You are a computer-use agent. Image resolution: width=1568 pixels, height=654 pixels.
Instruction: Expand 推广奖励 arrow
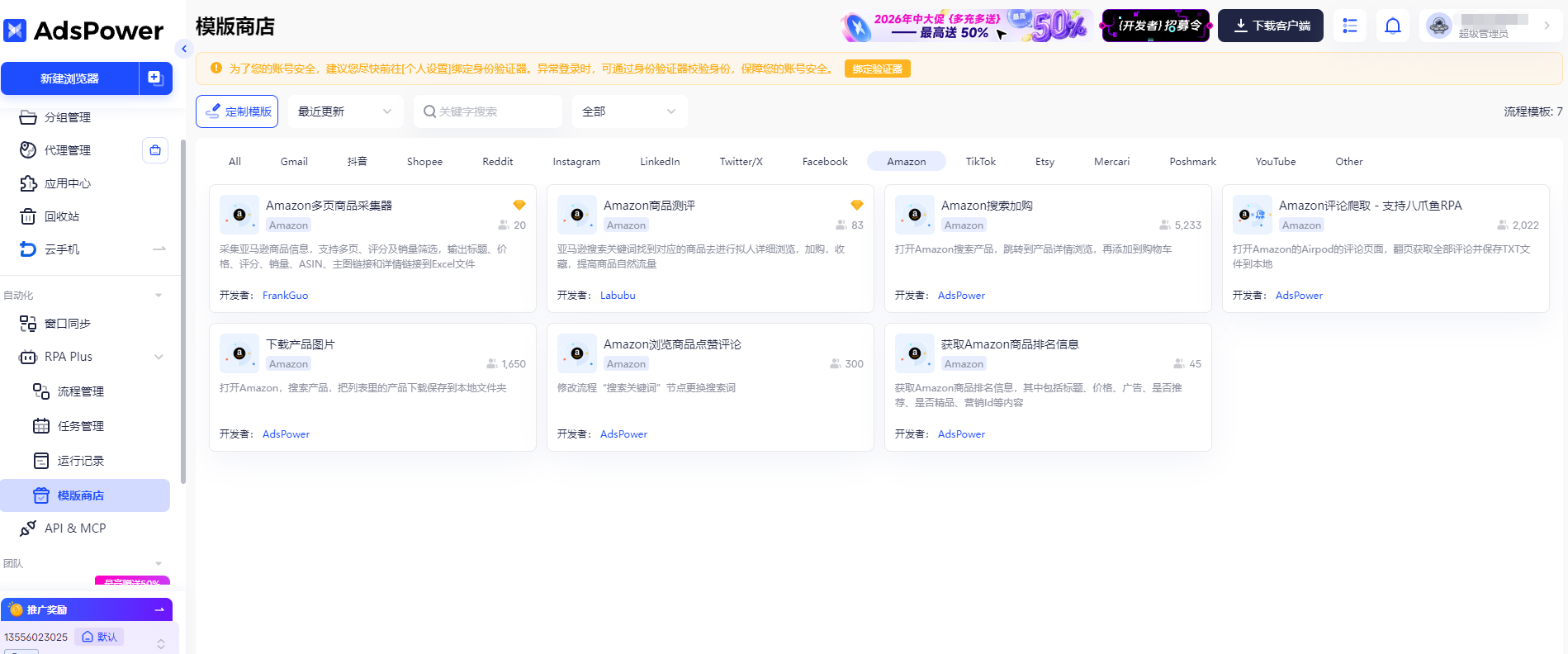point(159,610)
